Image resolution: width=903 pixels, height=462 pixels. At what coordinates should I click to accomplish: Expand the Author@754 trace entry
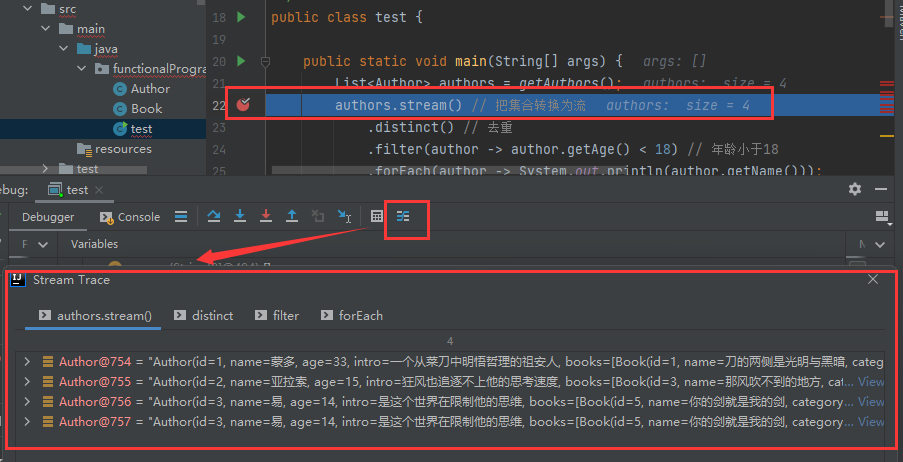pyautogui.click(x=26, y=362)
